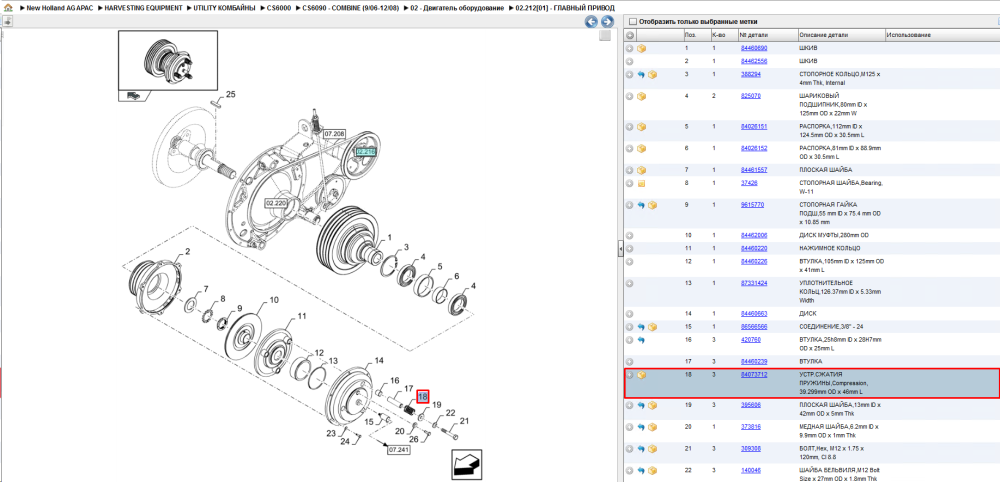Go to previous diagram with back arrow
The image size is (1000, 482).
click(x=592, y=22)
